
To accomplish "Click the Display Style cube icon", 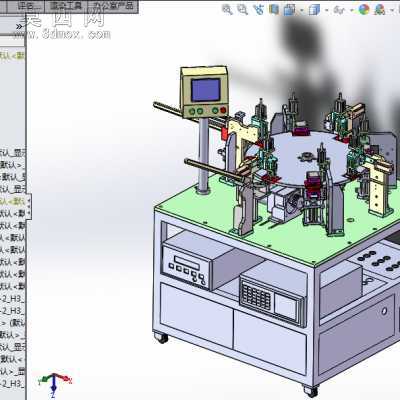I will 314,10.
